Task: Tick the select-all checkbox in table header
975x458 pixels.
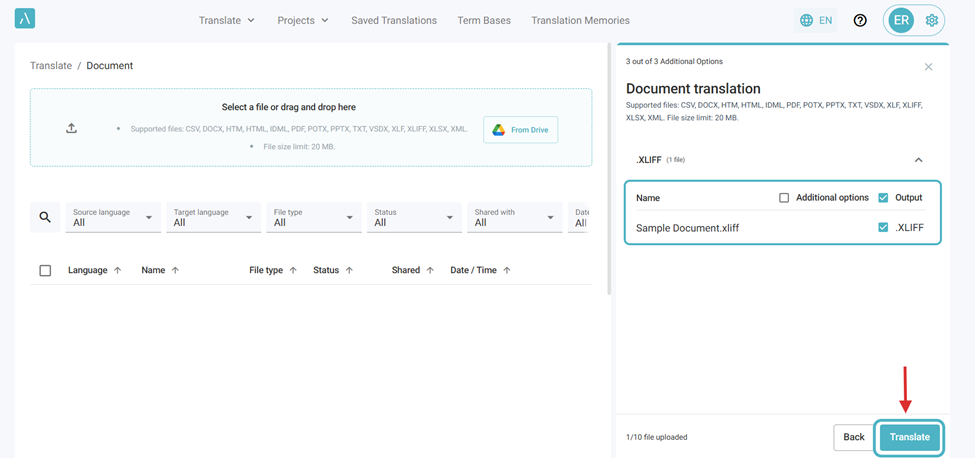Action: click(45, 270)
